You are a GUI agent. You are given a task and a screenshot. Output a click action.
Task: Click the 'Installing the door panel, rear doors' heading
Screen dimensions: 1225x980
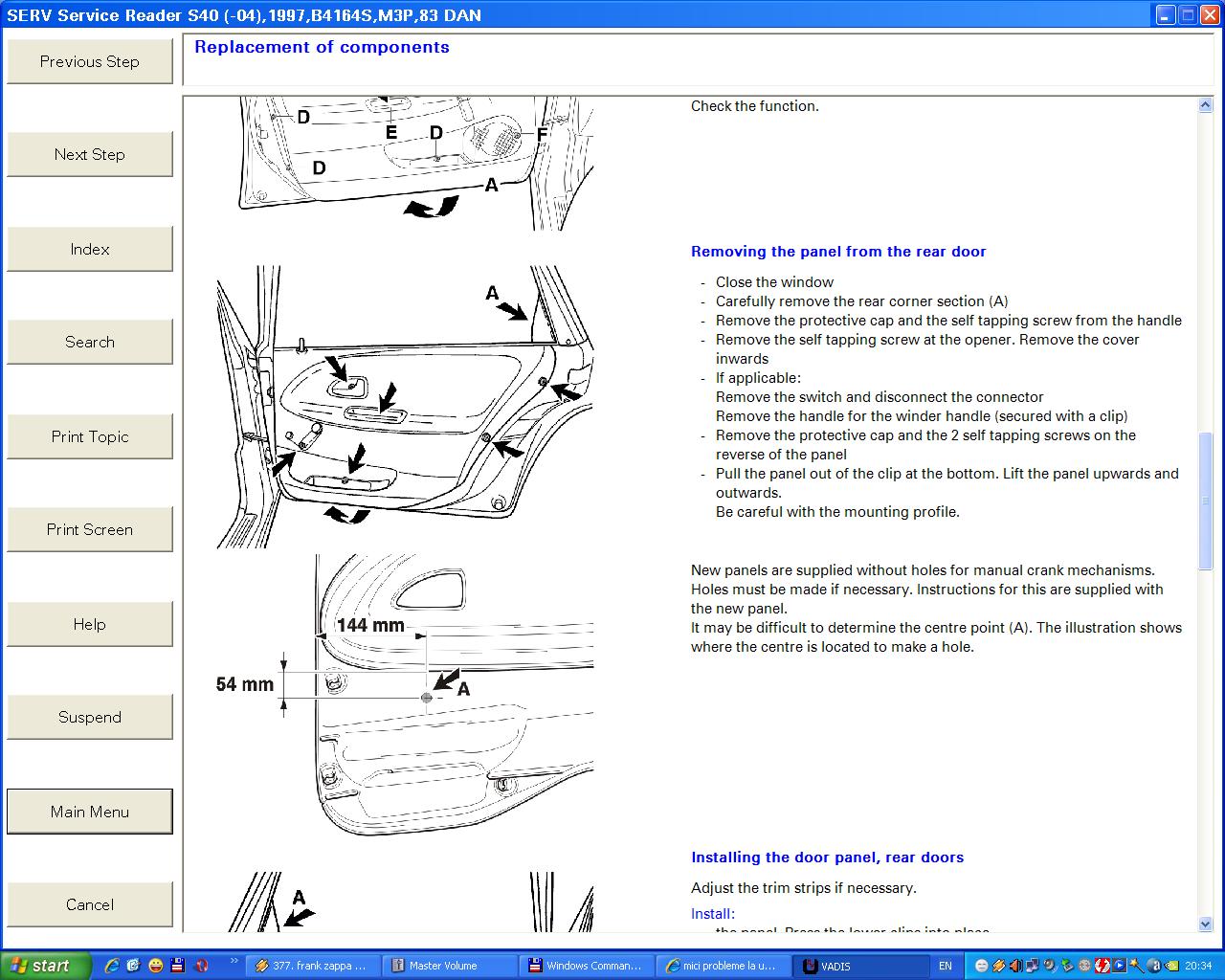point(828,857)
